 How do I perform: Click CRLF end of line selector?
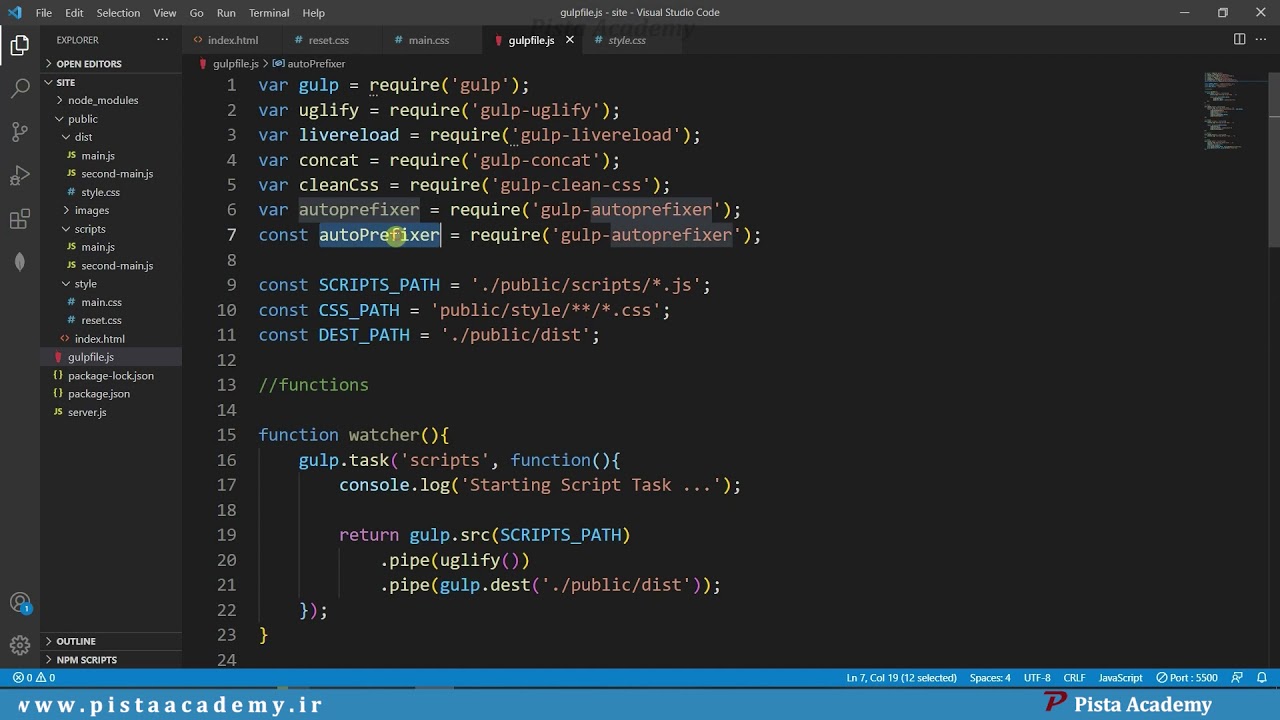pyautogui.click(x=1074, y=678)
